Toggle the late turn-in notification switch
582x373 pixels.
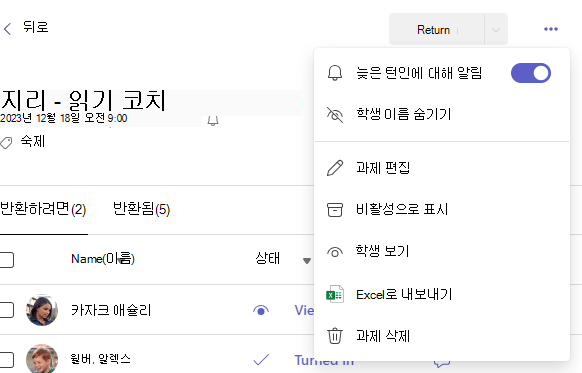(x=531, y=73)
